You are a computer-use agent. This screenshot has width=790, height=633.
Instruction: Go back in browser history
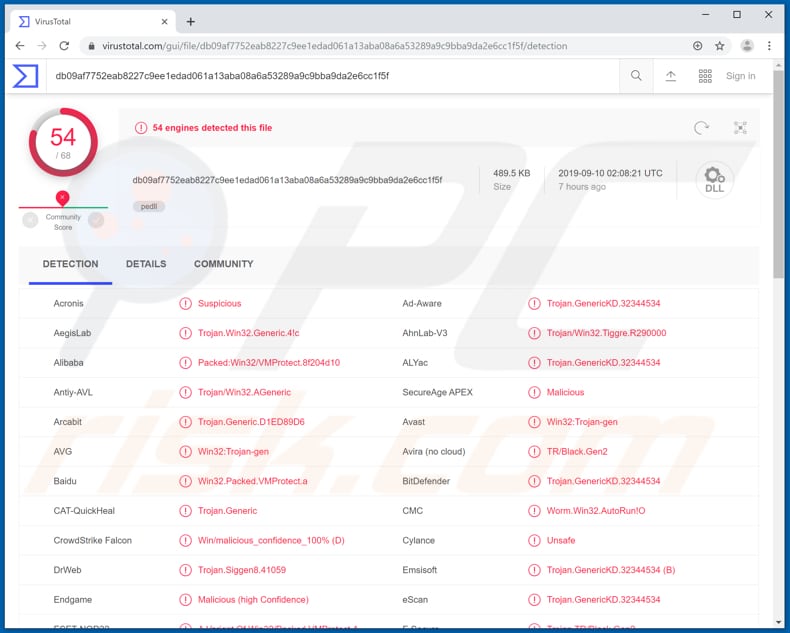click(20, 46)
